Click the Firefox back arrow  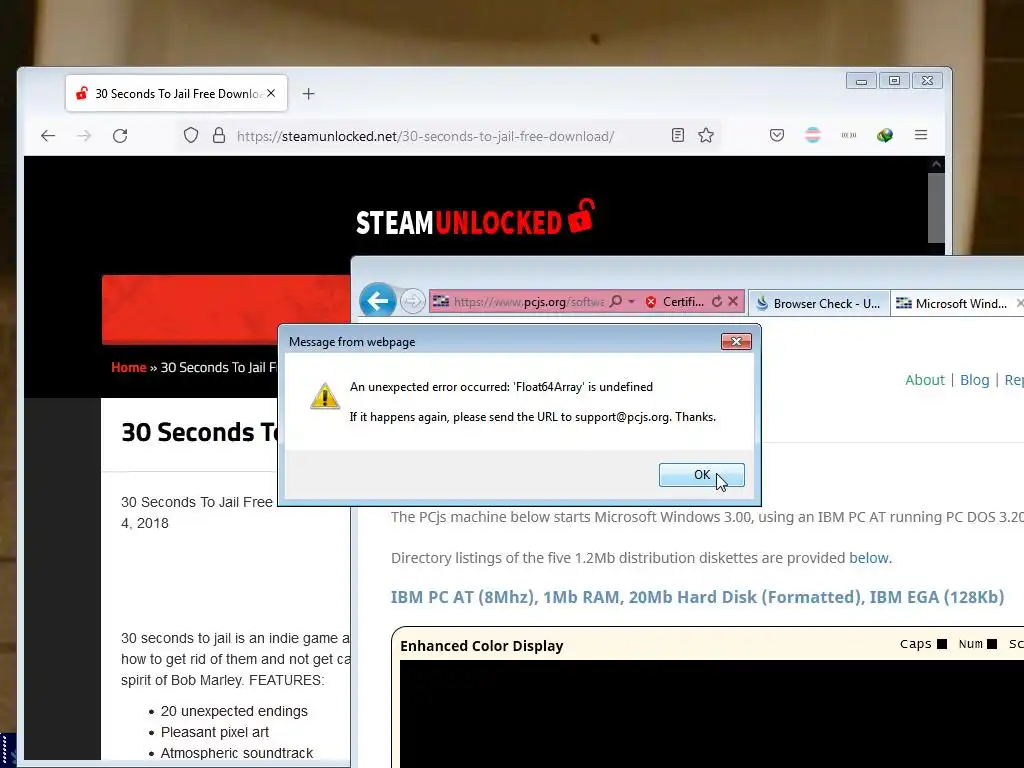(x=48, y=136)
